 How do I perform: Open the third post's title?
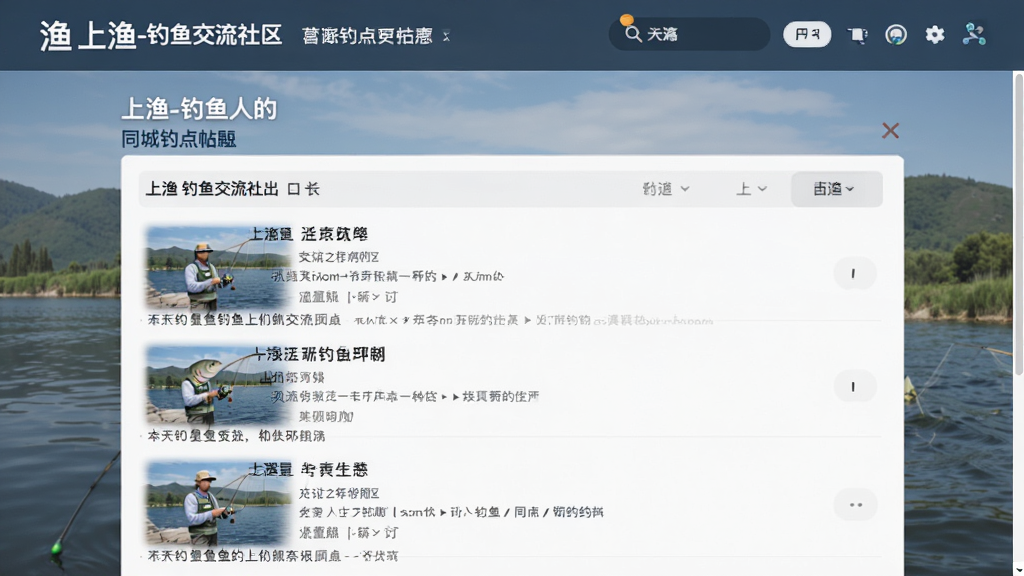click(x=310, y=469)
